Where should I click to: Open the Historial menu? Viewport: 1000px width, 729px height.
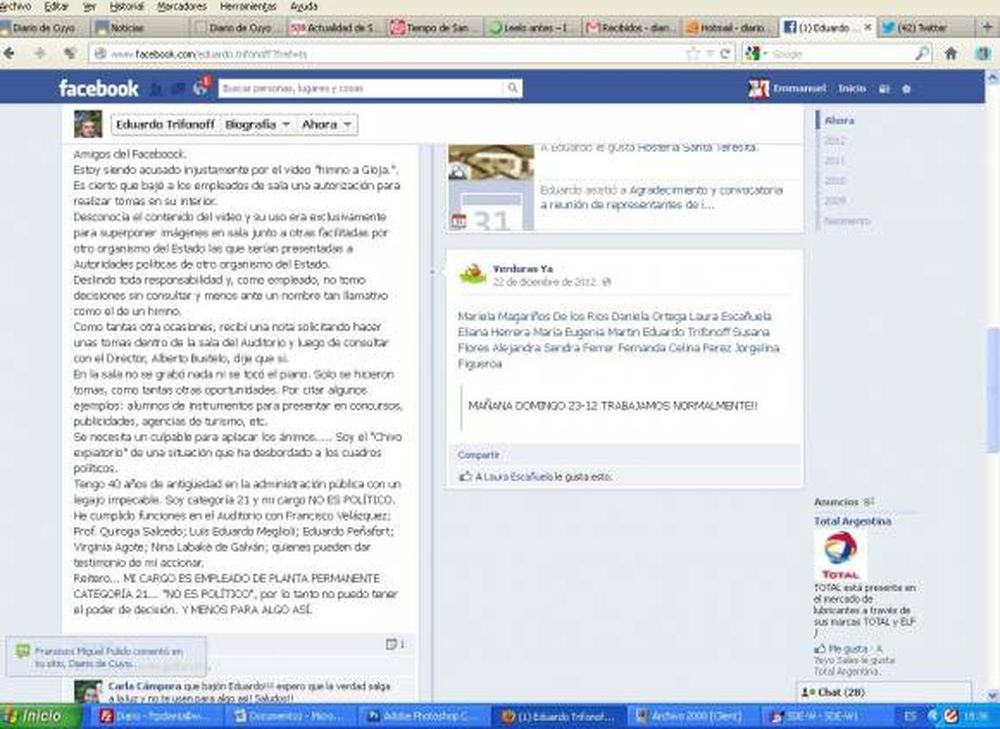pyautogui.click(x=126, y=6)
